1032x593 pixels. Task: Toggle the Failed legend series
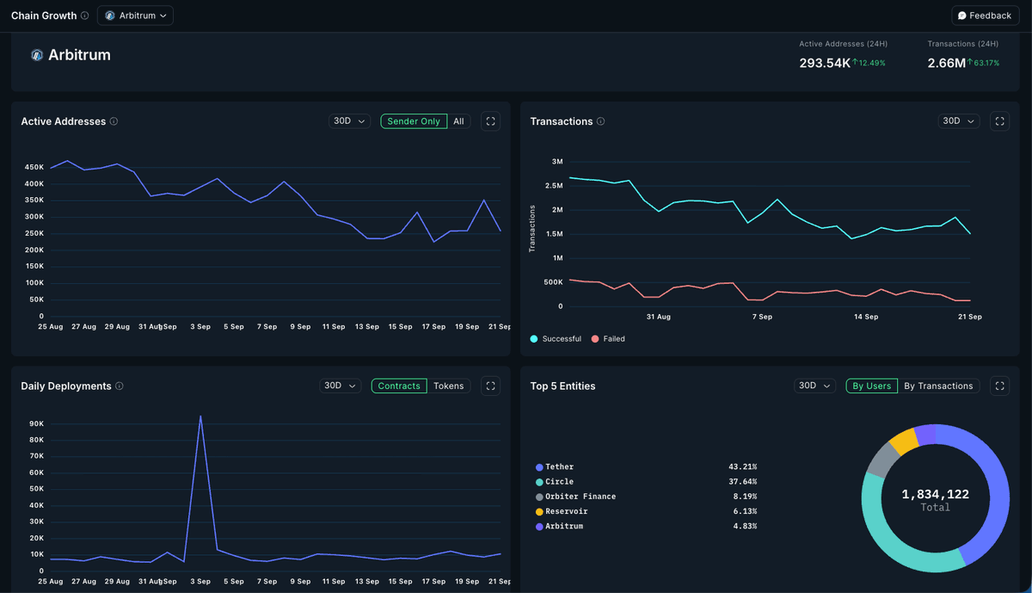point(608,339)
